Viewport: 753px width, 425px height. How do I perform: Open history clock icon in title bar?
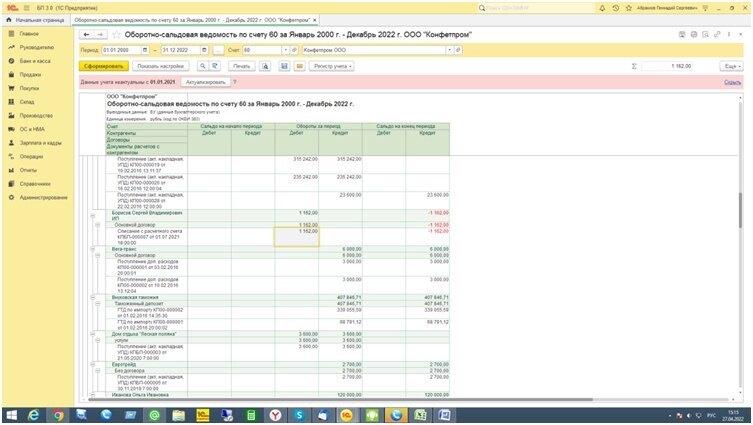click(x=616, y=8)
